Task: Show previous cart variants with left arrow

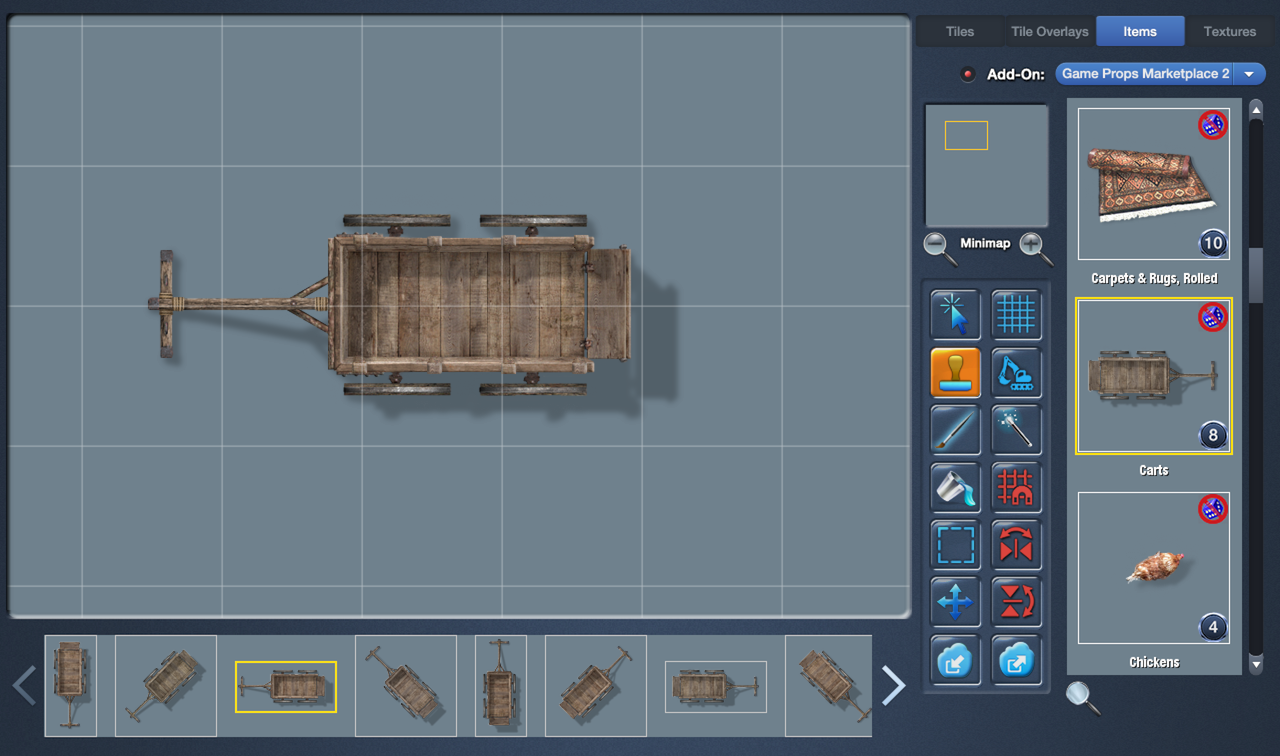Action: 24,686
